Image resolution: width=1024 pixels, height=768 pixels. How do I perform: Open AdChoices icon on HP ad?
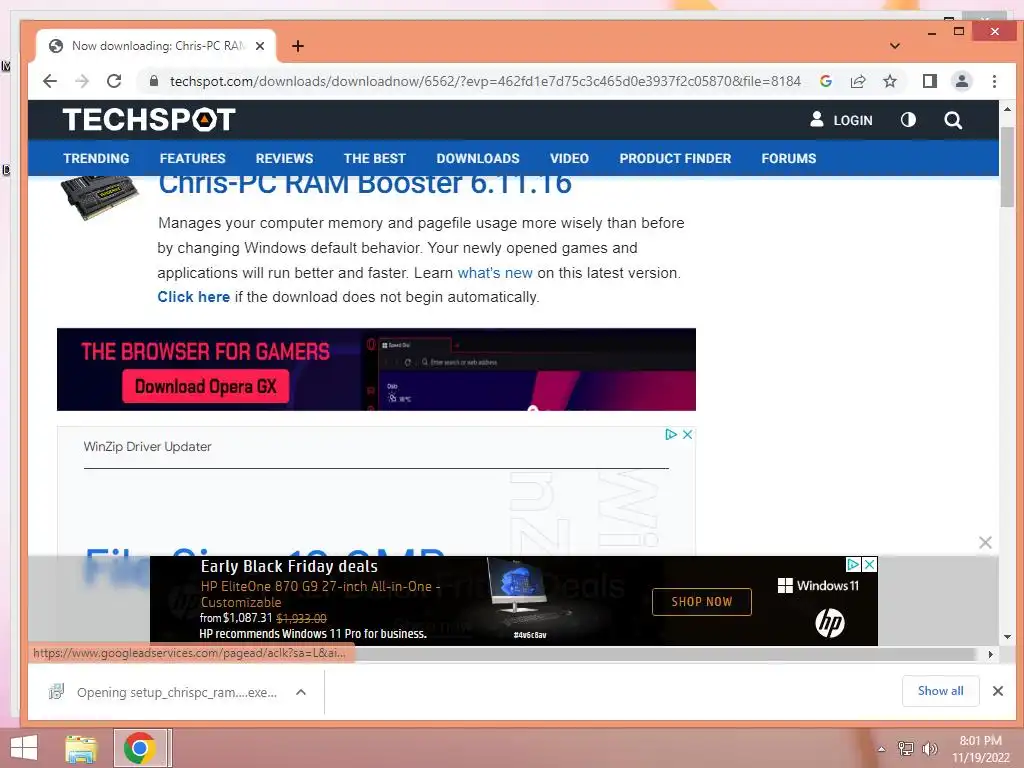pos(853,564)
